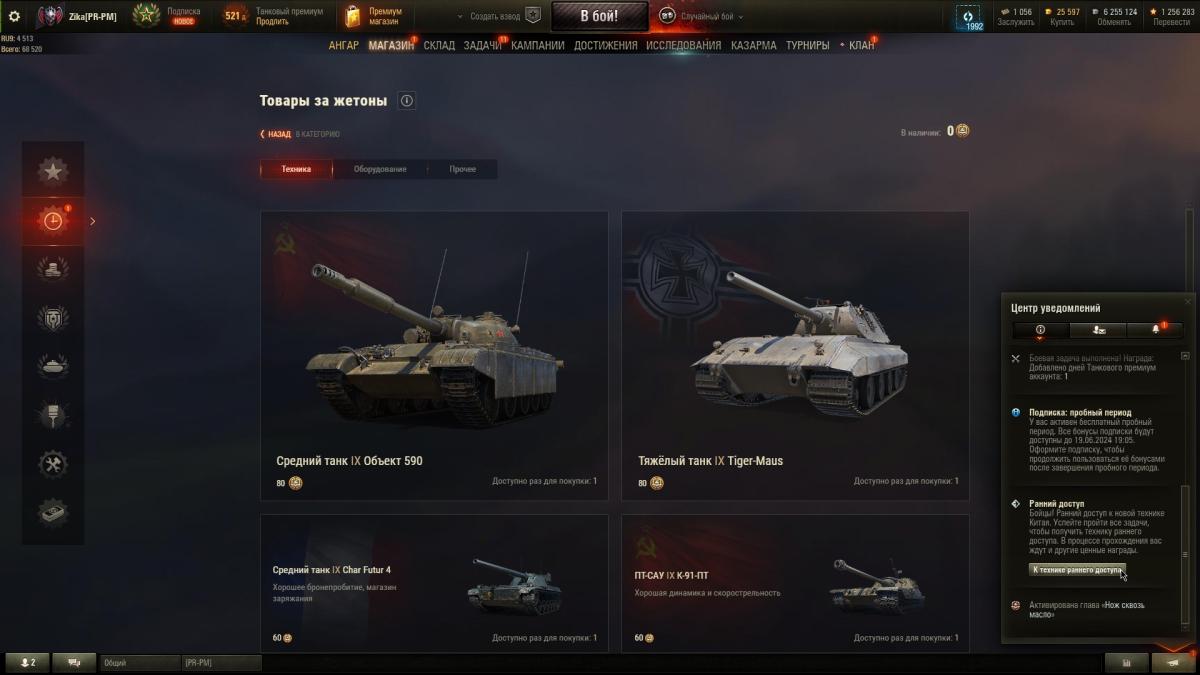
Task: Go back via НАЗАД в категорию link
Action: (x=301, y=134)
